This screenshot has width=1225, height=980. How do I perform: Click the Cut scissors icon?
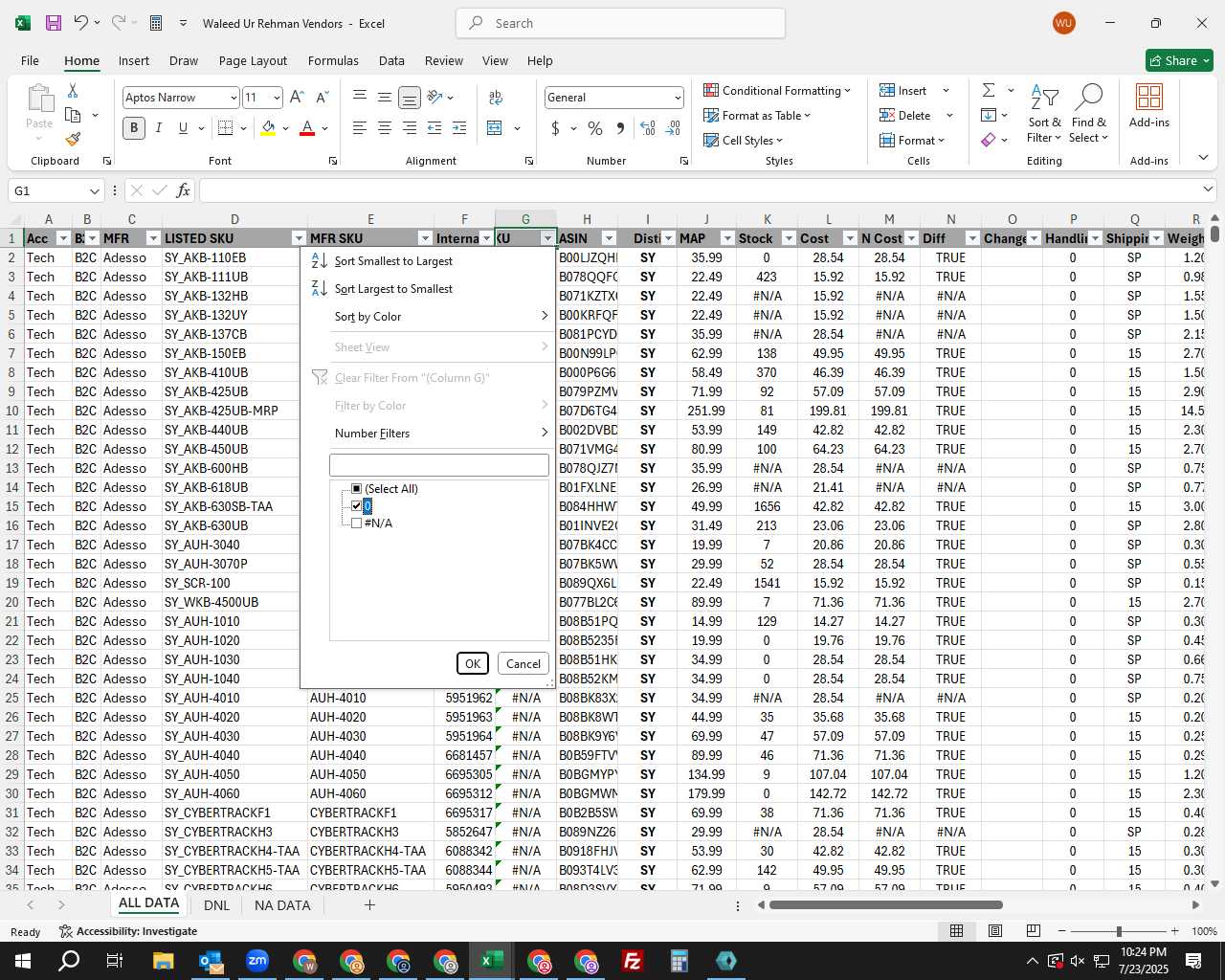(73, 90)
